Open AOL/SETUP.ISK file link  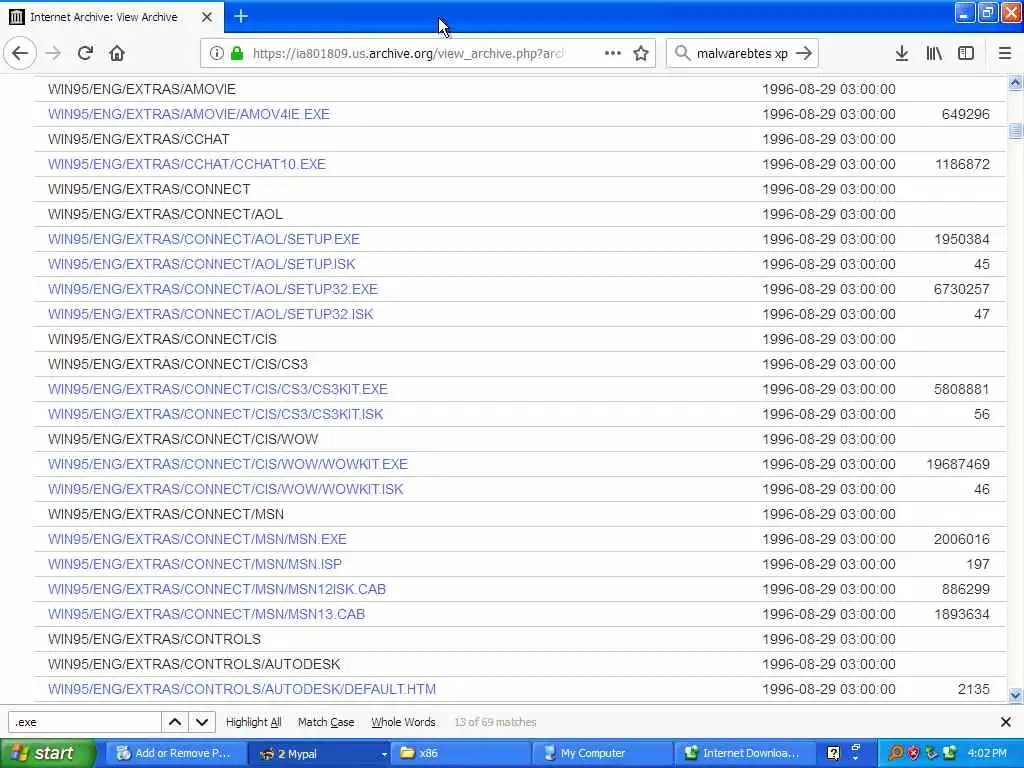[x=202, y=264]
